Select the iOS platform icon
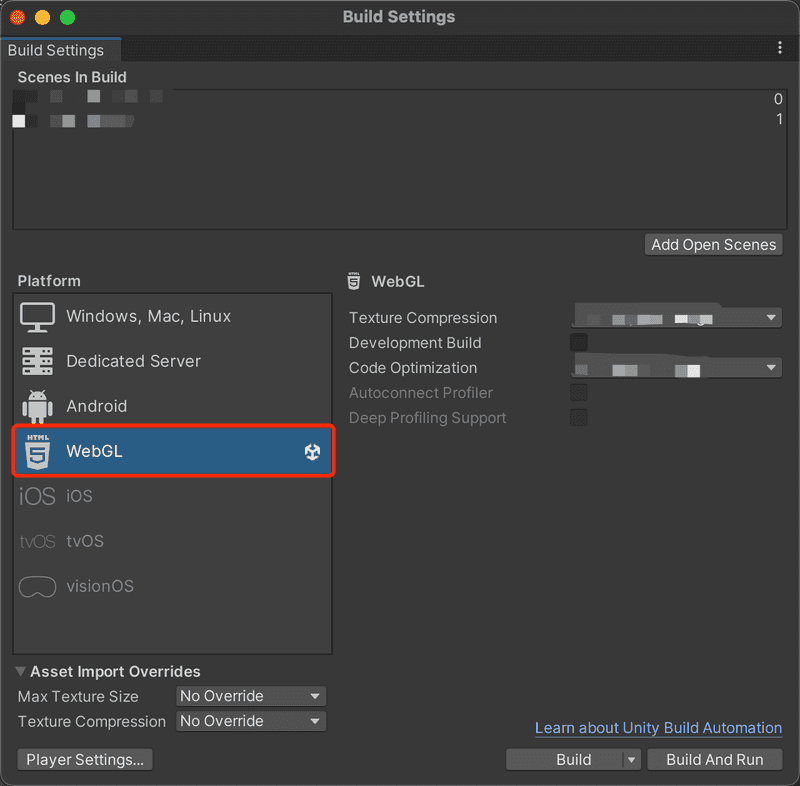This screenshot has height=786, width=800. 37,496
